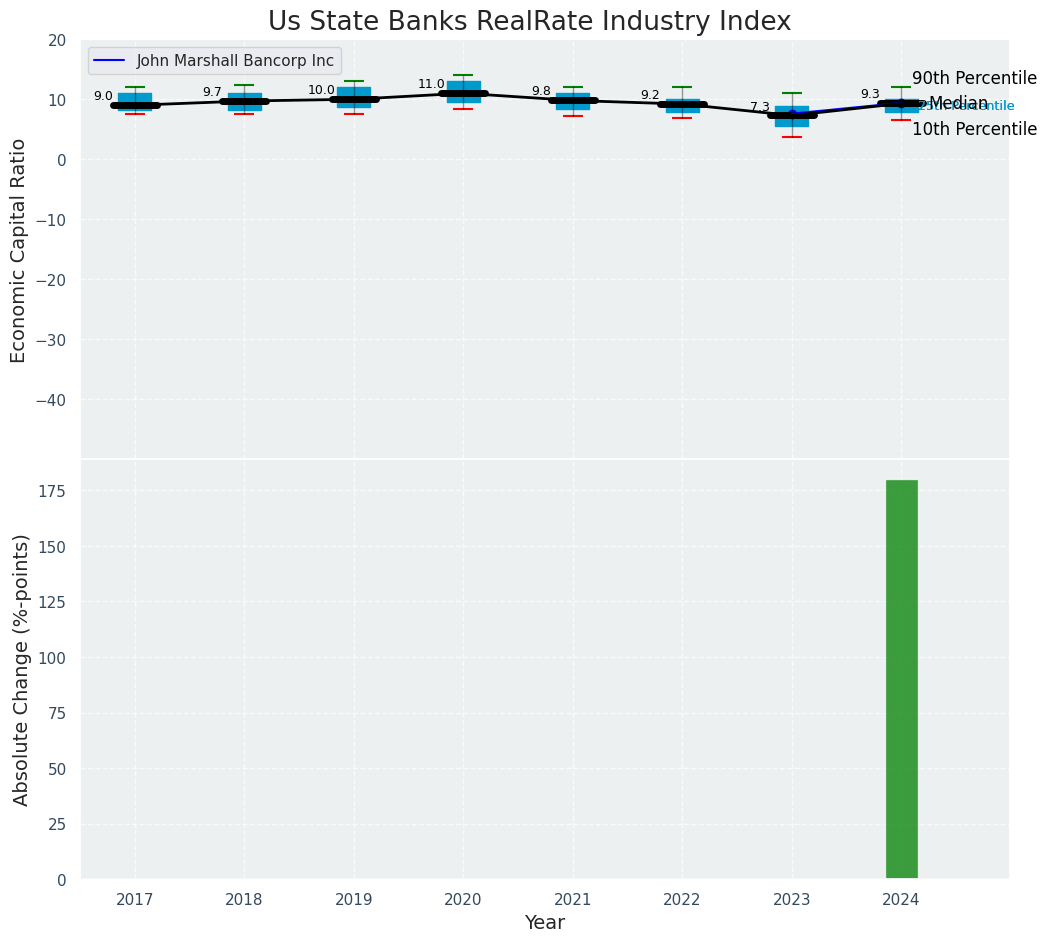1047x942 pixels.
Task: Click the blue line swatch in the legend
Action: (x=108, y=61)
